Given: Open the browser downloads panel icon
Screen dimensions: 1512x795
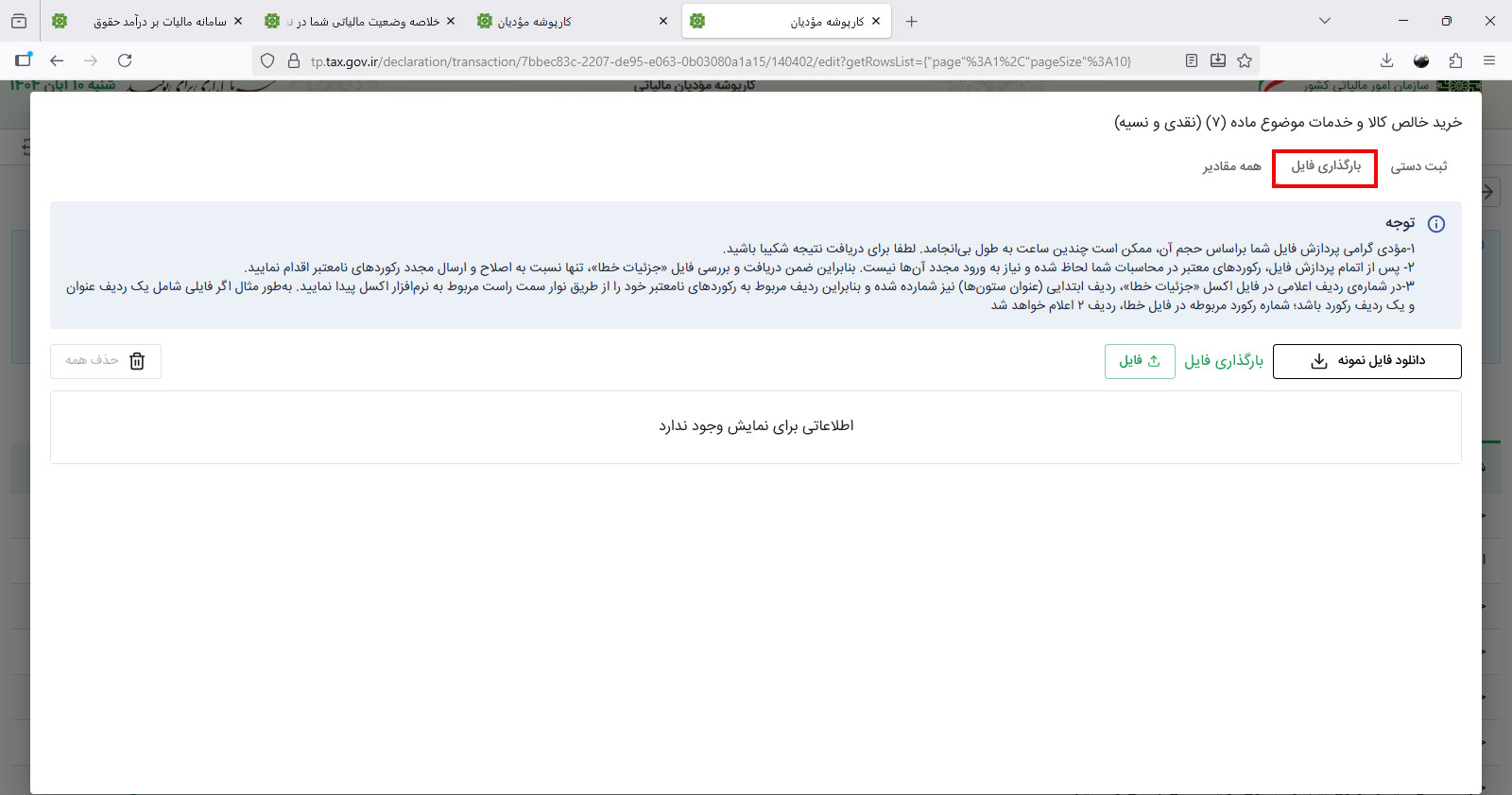Looking at the screenshot, I should click(1386, 60).
